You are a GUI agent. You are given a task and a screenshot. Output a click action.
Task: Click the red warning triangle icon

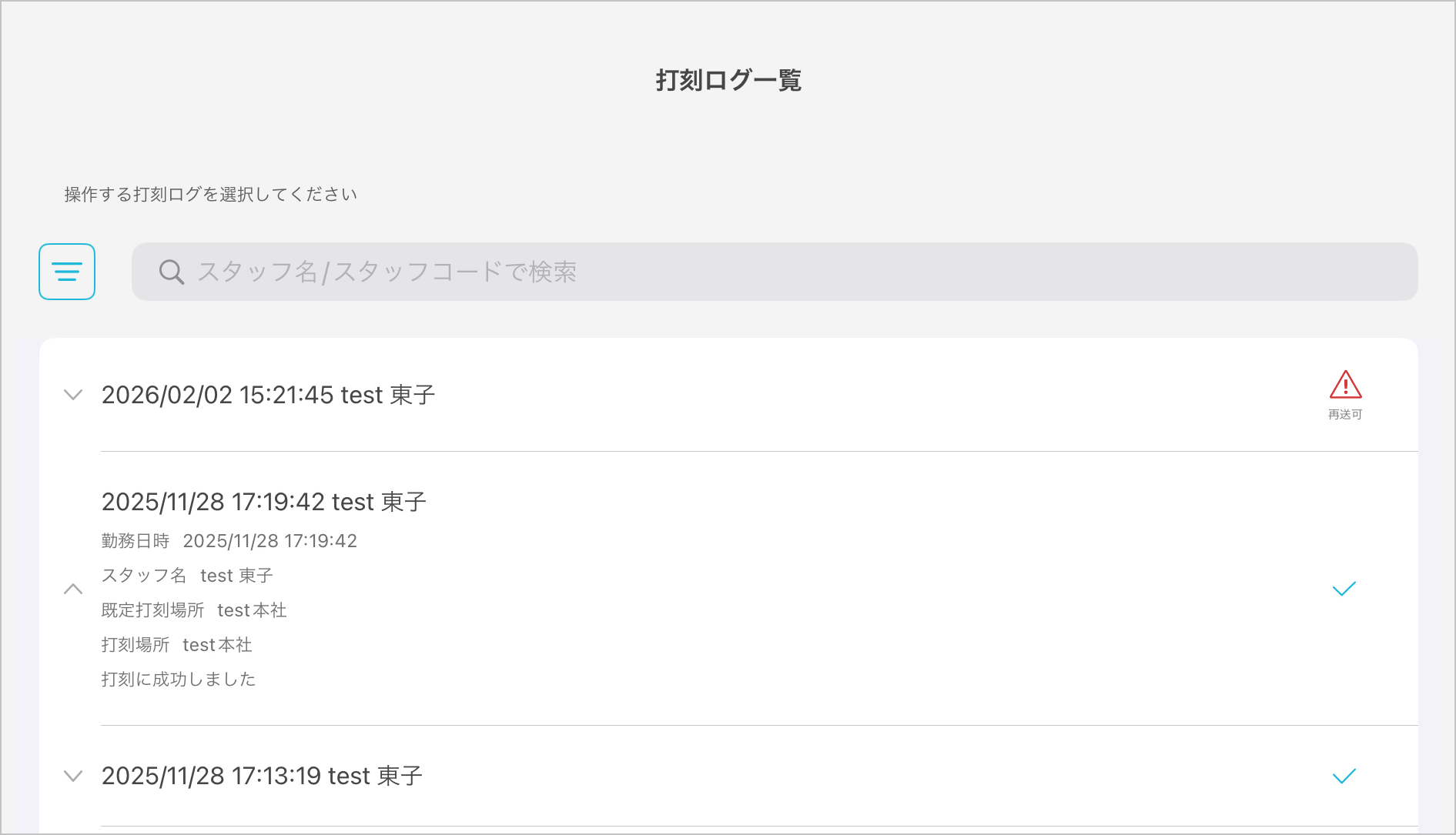click(x=1345, y=385)
